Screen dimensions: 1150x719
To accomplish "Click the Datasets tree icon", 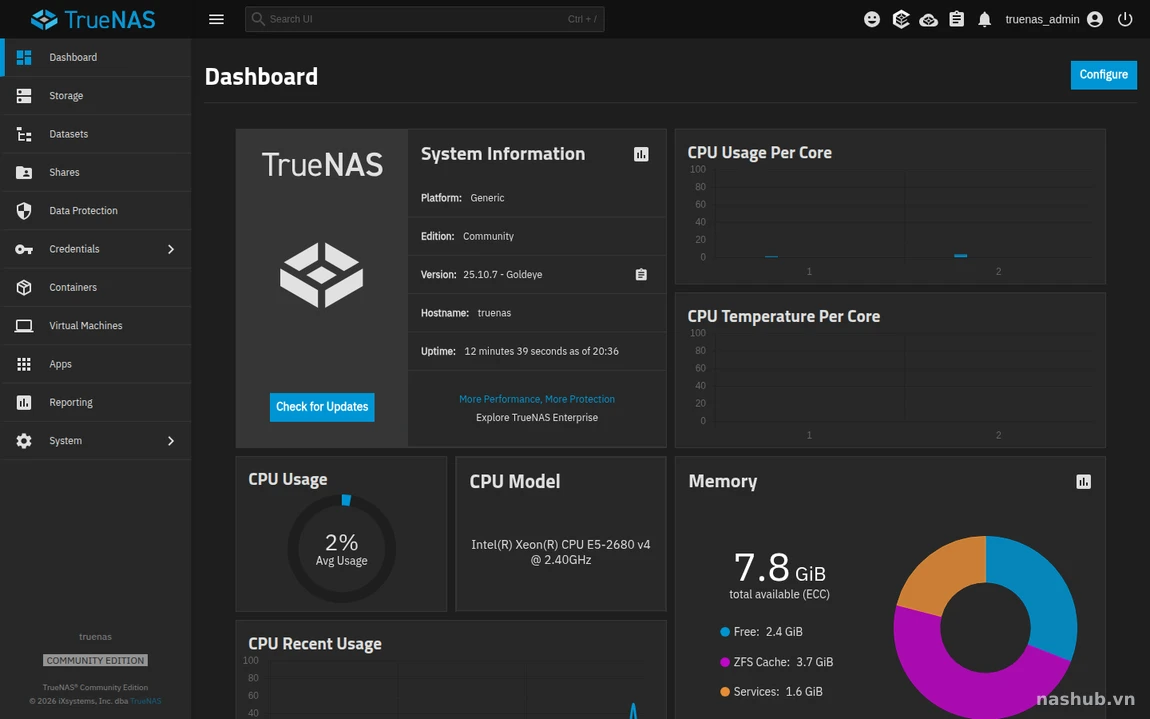I will point(23,134).
